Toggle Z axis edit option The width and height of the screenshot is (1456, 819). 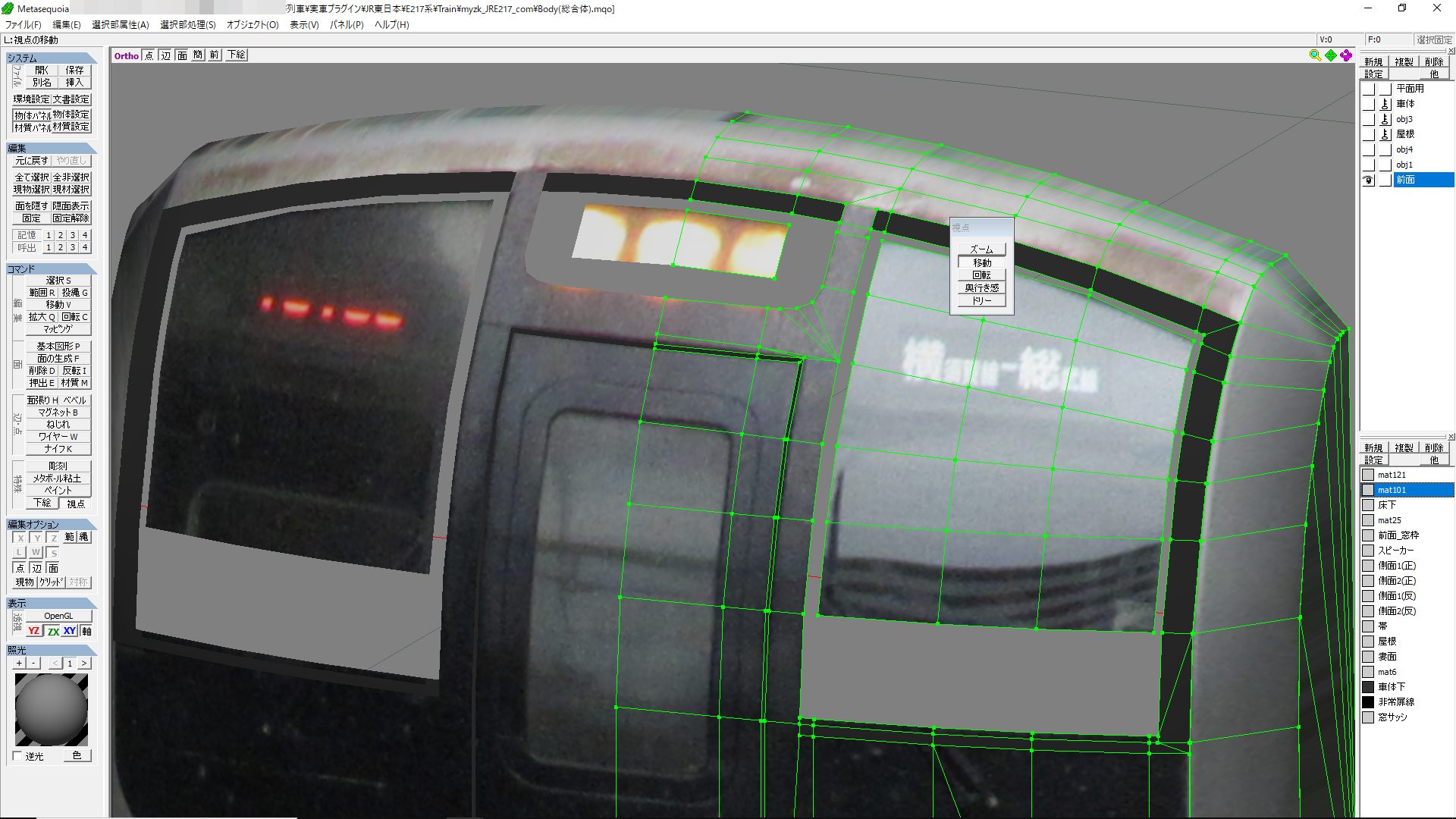(x=53, y=538)
